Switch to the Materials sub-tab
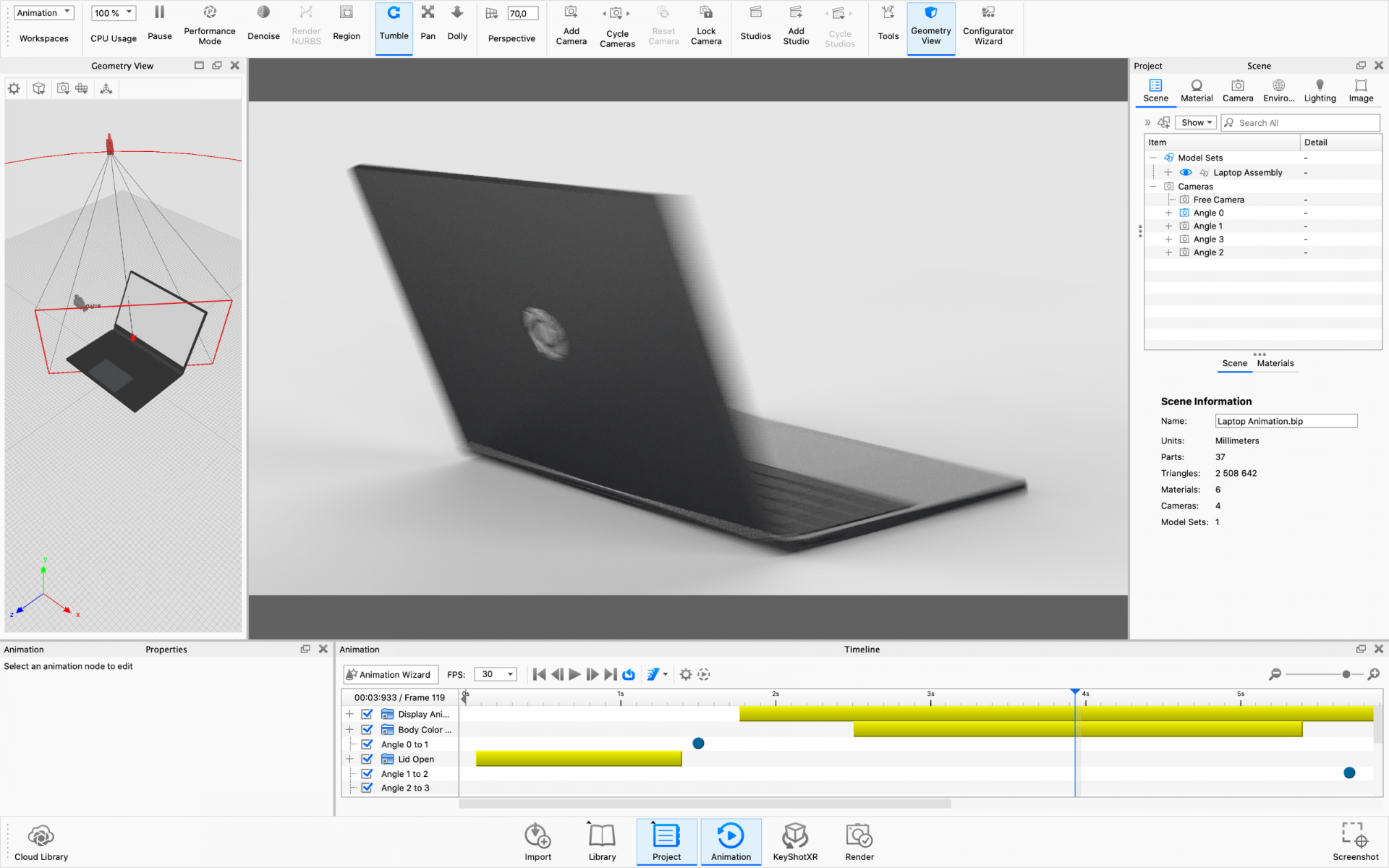The image size is (1389, 868). [1275, 363]
